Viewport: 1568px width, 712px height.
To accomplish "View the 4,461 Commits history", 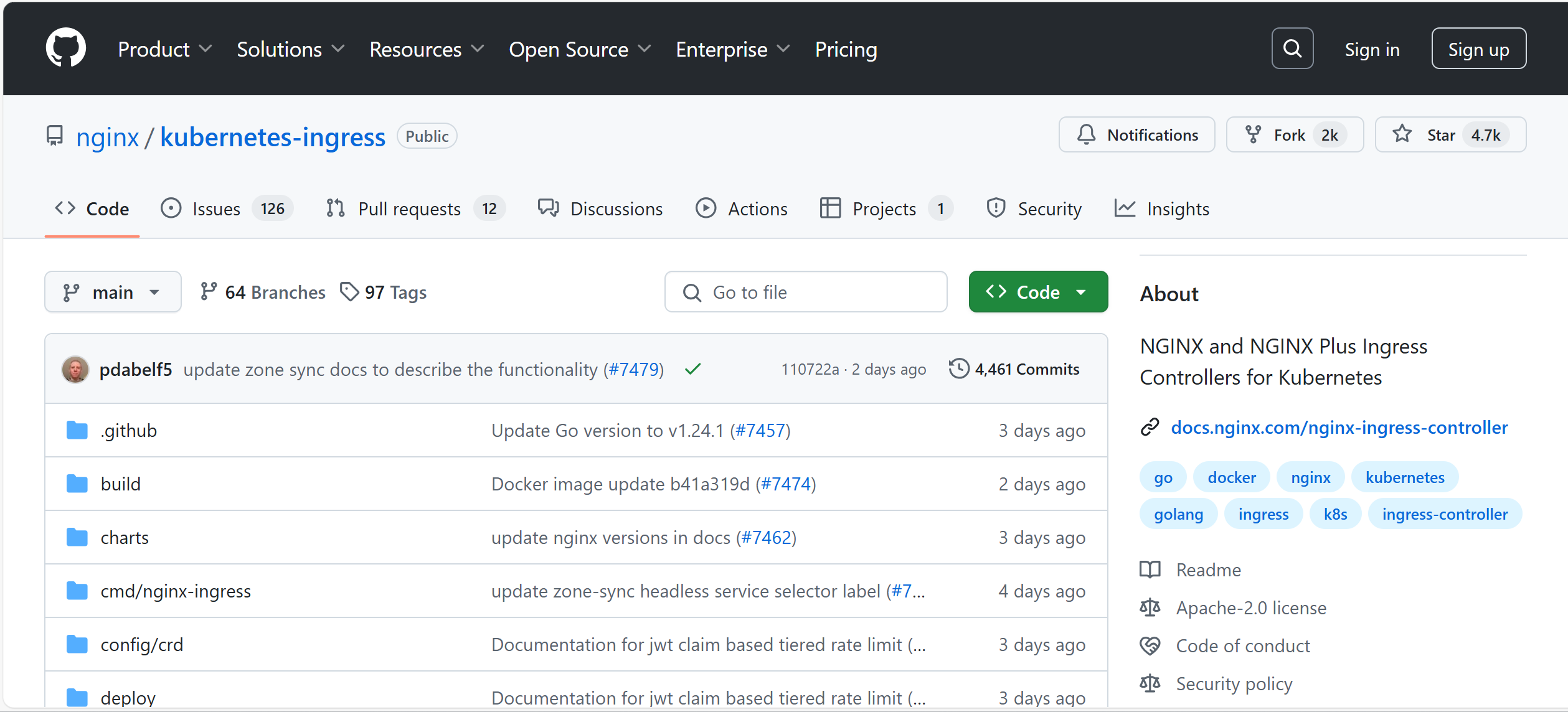I will click(x=1014, y=369).
